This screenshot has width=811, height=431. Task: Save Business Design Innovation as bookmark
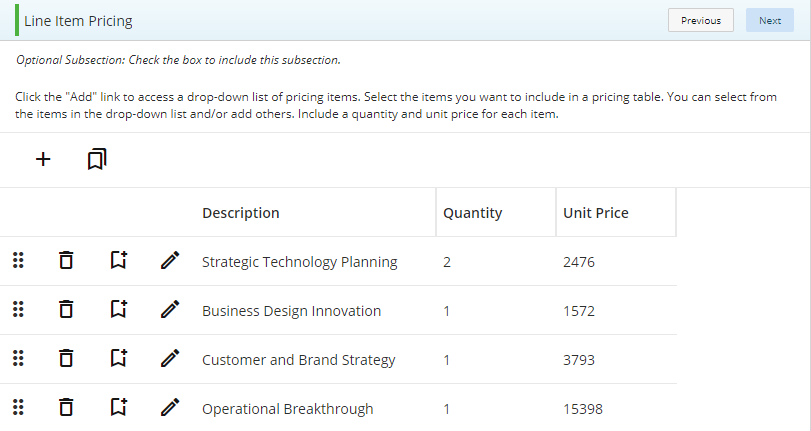click(119, 309)
